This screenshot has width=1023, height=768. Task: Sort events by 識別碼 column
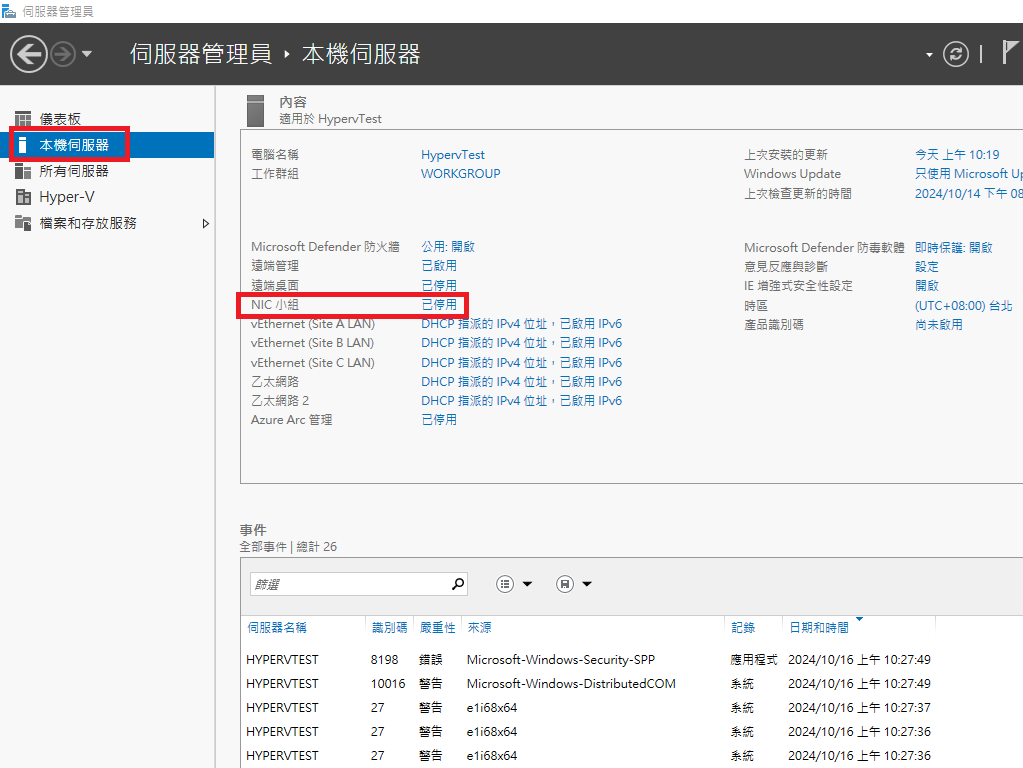[389, 628]
